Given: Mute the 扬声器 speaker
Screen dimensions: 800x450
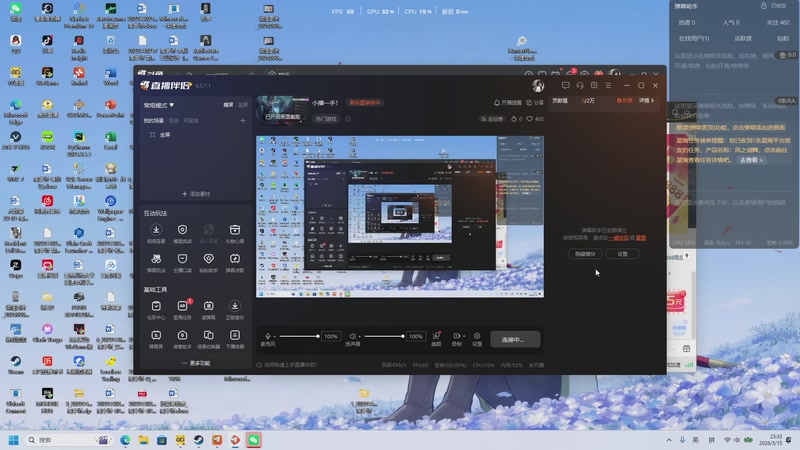Looking at the screenshot, I should (352, 336).
